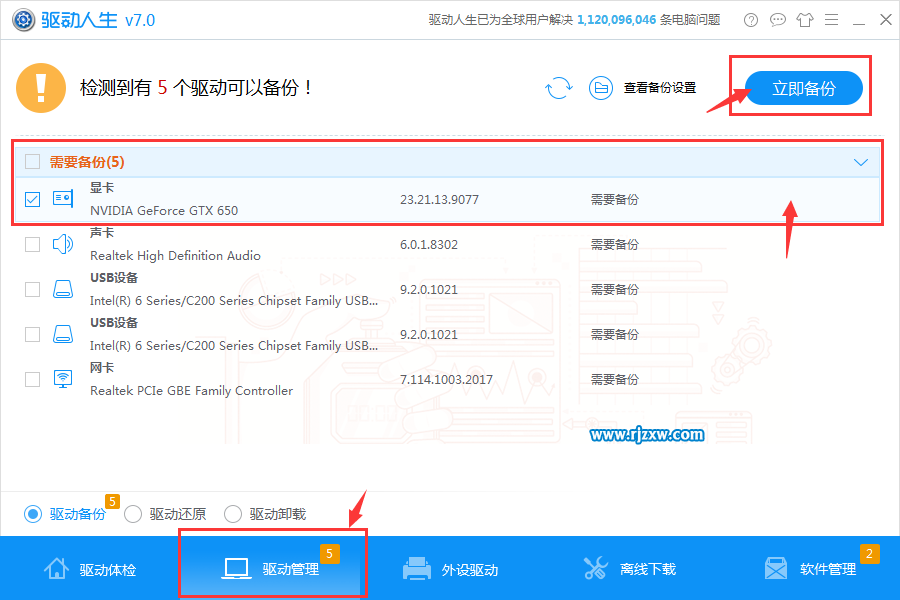Viewport: 900px width, 600px height.
Task: Close the 驱动人生 window
Action: [x=886, y=20]
